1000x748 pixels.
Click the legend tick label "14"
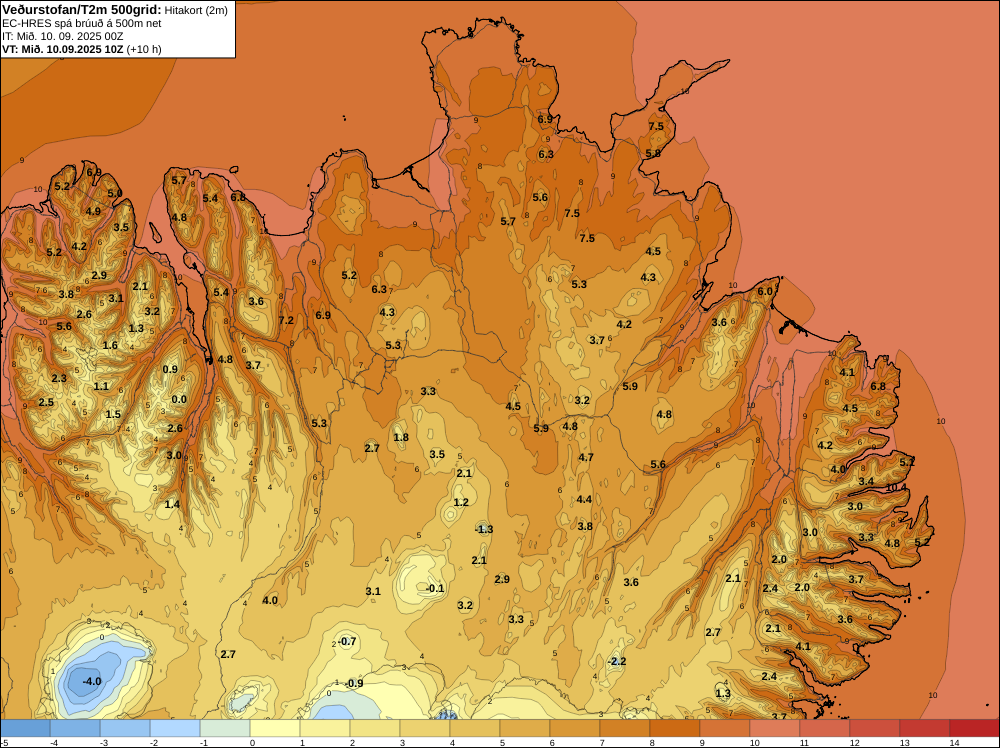pyautogui.click(x=954, y=742)
